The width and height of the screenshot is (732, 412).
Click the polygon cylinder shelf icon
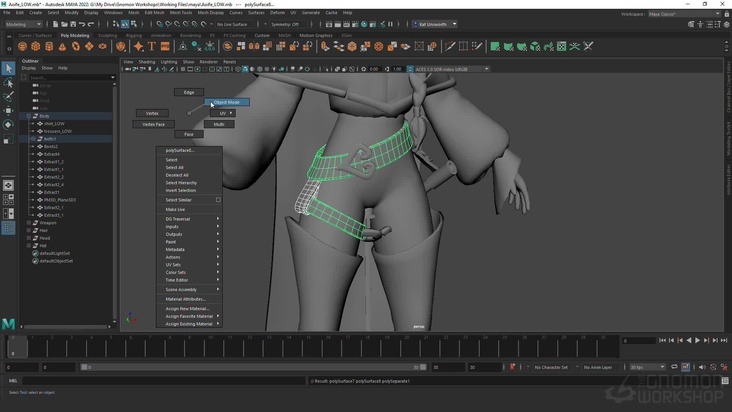pyautogui.click(x=49, y=46)
